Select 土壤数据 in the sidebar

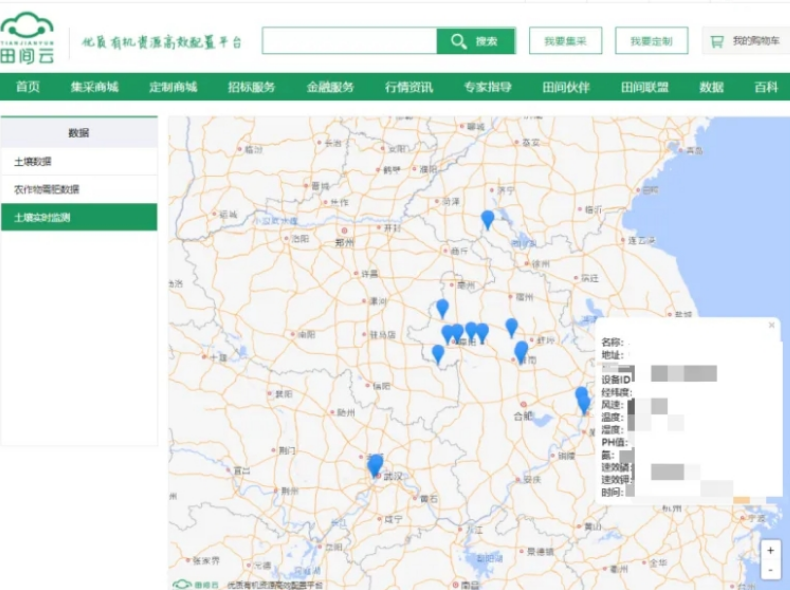click(x=33, y=161)
